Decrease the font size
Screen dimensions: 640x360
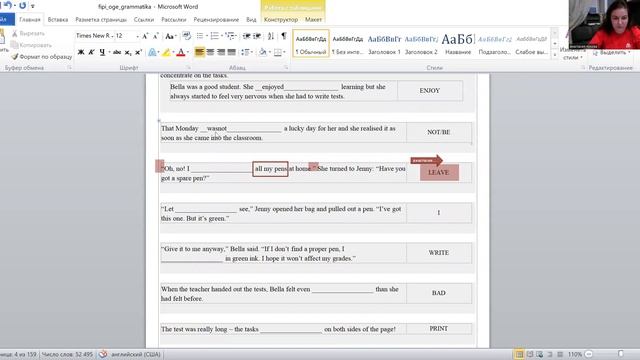pos(156,36)
